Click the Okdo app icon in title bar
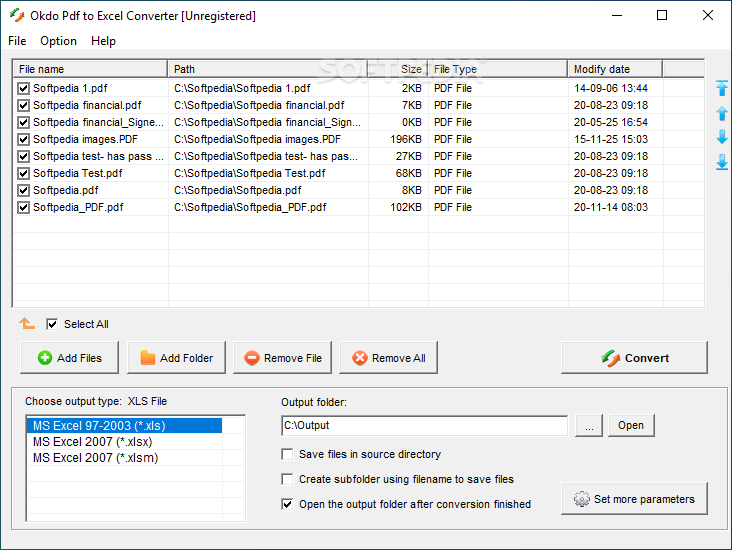732x550 pixels. coord(17,15)
